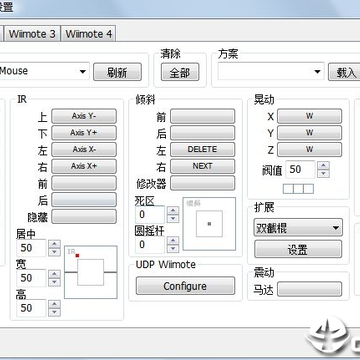Click the 晃动 Y mapping button

(310, 133)
